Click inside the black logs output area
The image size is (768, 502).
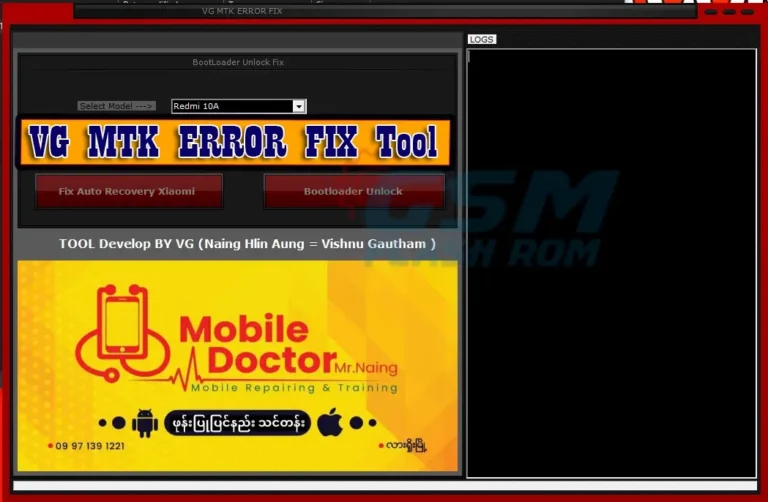(611, 262)
